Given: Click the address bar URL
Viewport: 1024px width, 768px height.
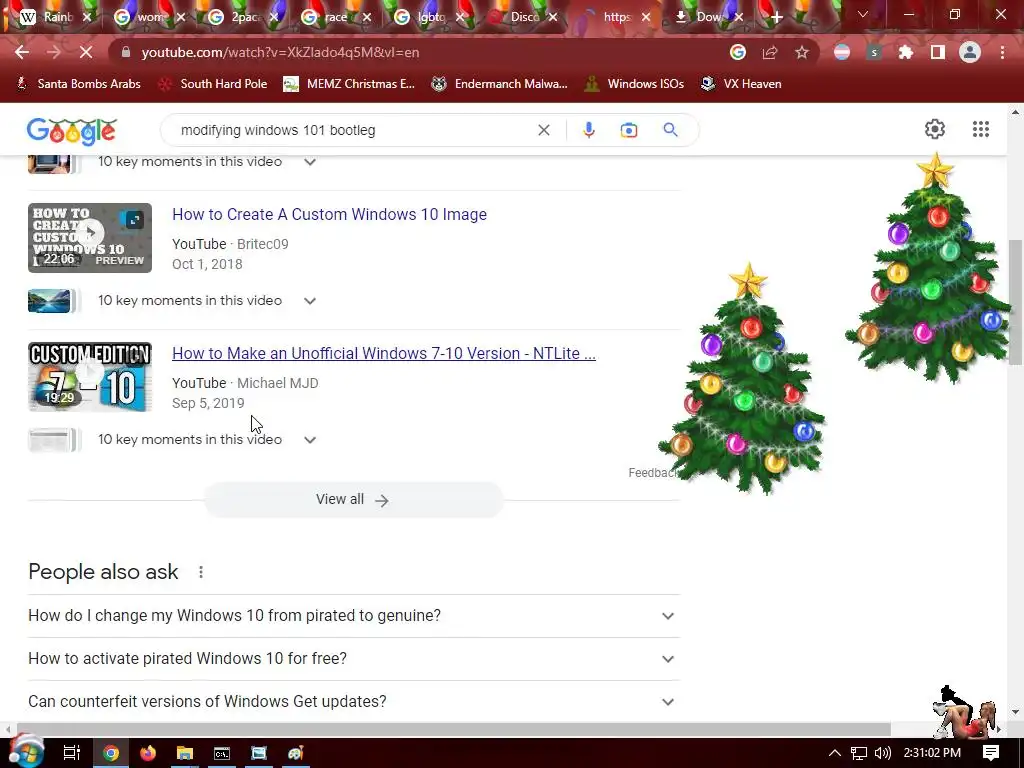Looking at the screenshot, I should (280, 52).
